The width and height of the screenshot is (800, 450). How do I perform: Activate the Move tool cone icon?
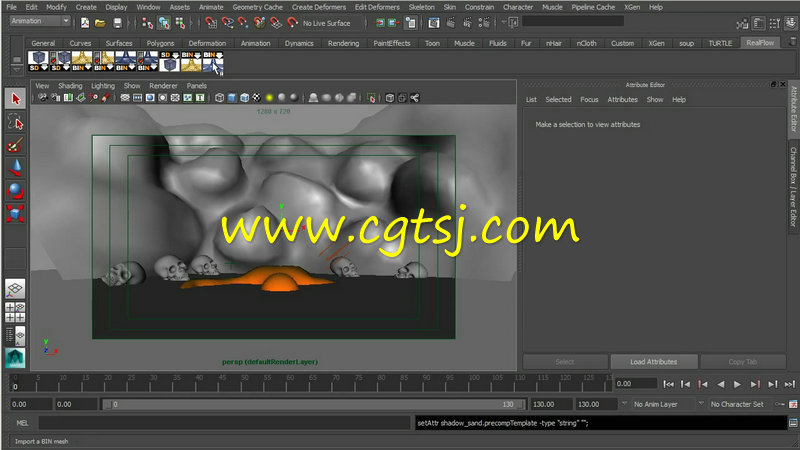(15, 168)
